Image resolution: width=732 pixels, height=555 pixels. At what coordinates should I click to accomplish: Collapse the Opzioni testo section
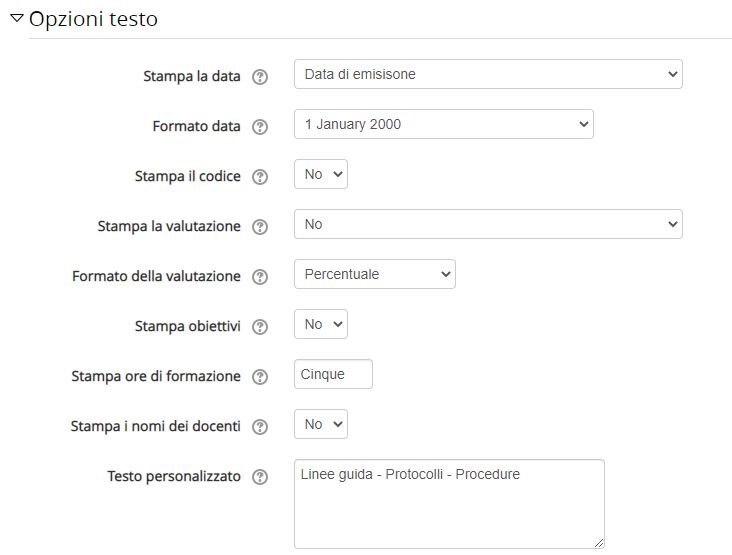click(x=17, y=19)
